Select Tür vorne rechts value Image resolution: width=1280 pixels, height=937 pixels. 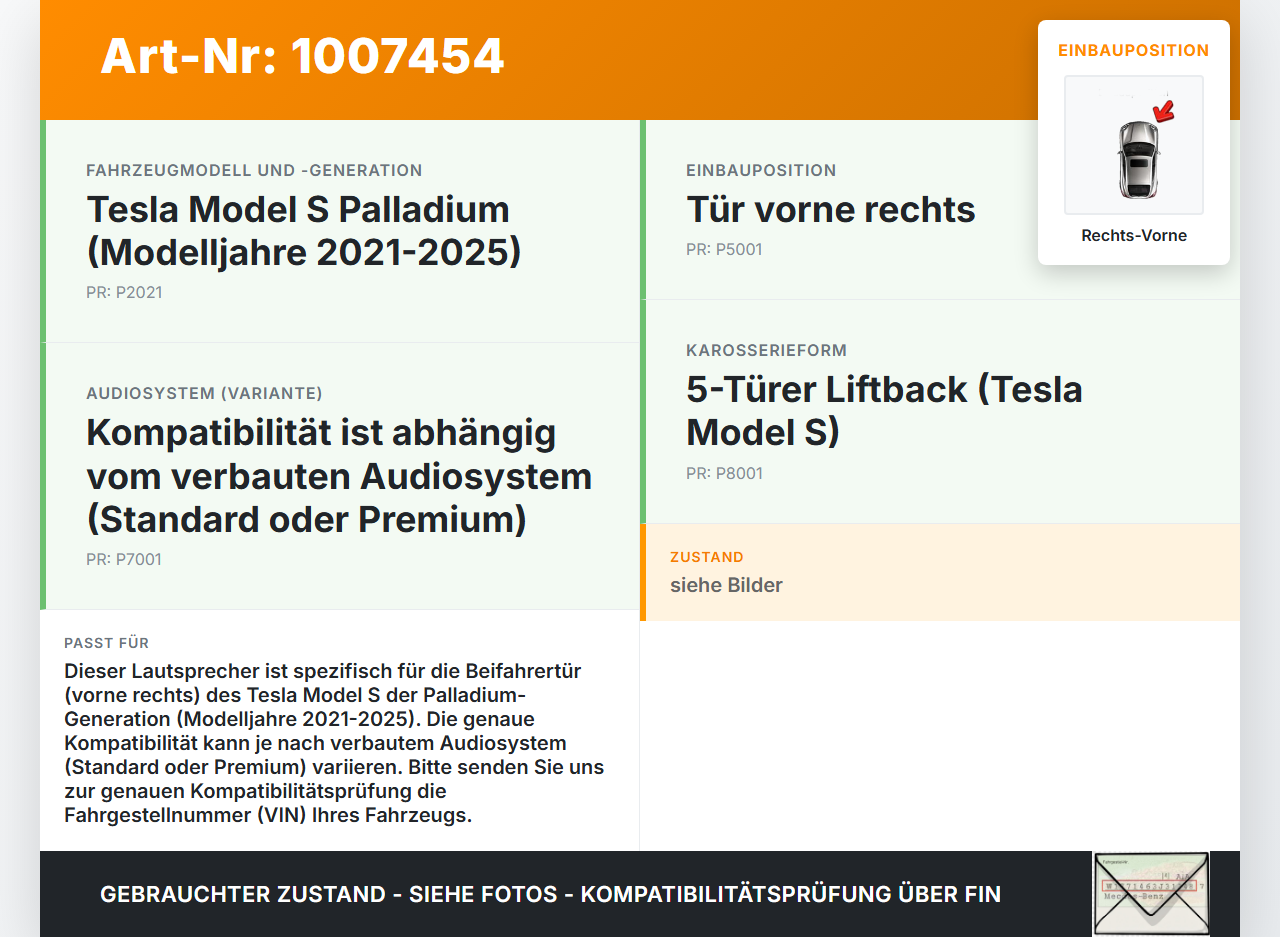click(x=831, y=210)
